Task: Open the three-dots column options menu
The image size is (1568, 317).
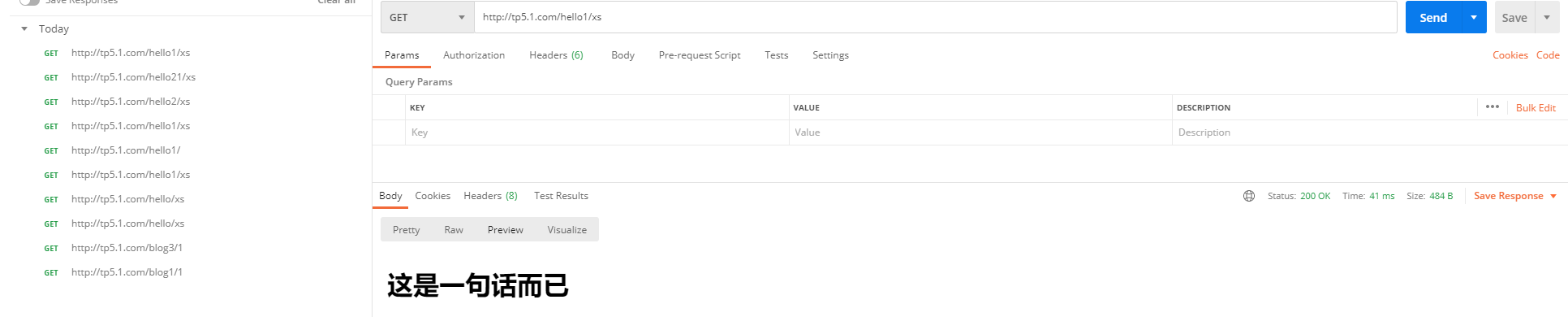Action: 1493,106
